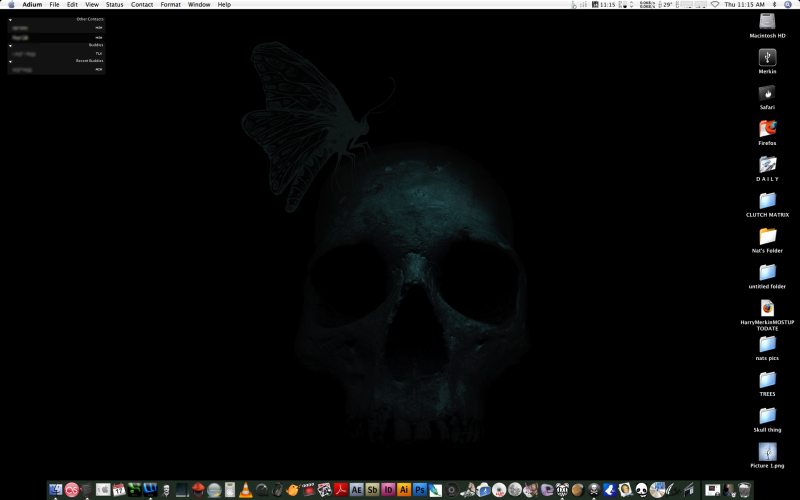Select the contact under Recent Buddies
800x500 pixels.
point(56,69)
